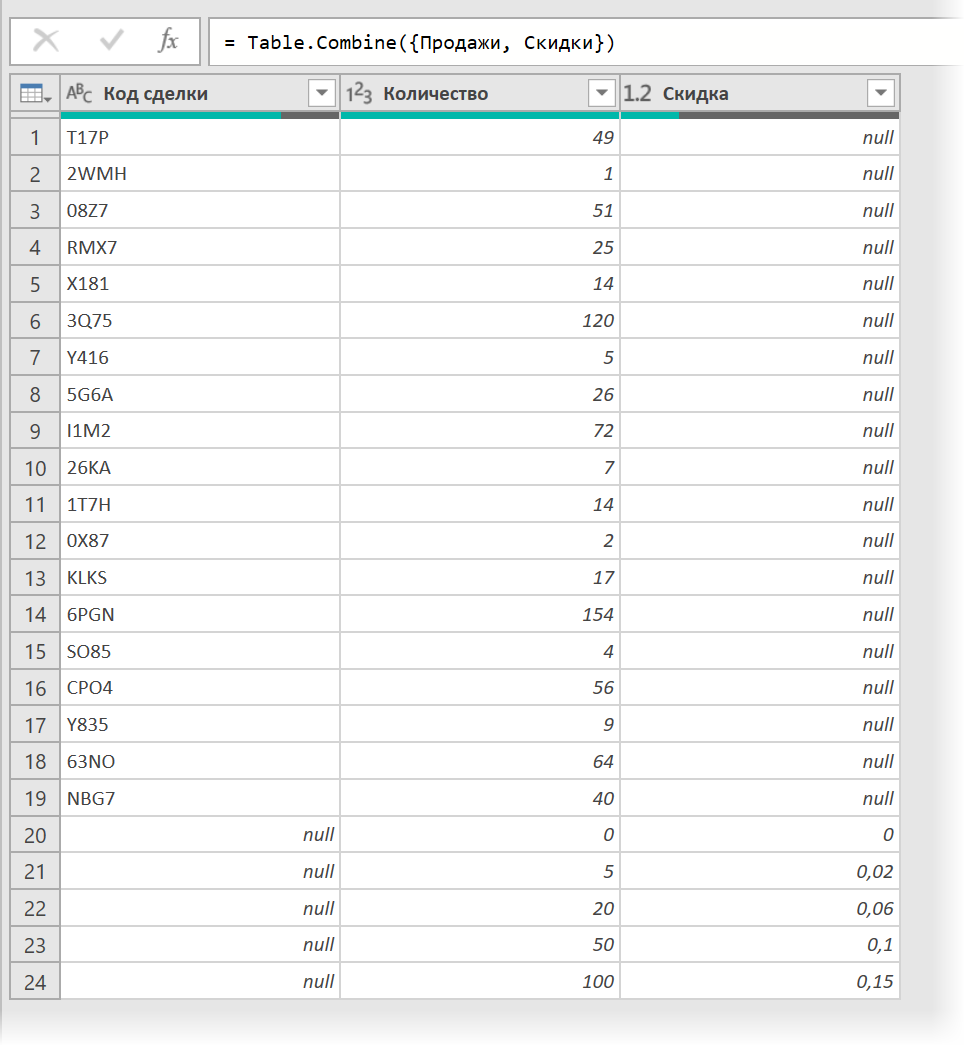Click the fx function icon
Image resolution: width=965 pixels, height=1046 pixels.
coord(168,41)
